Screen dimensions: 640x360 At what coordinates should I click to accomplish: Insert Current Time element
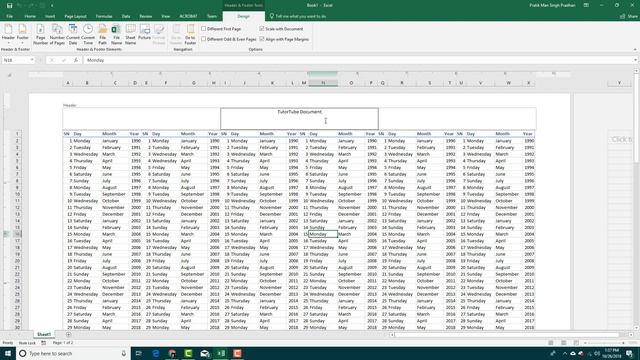coord(88,34)
